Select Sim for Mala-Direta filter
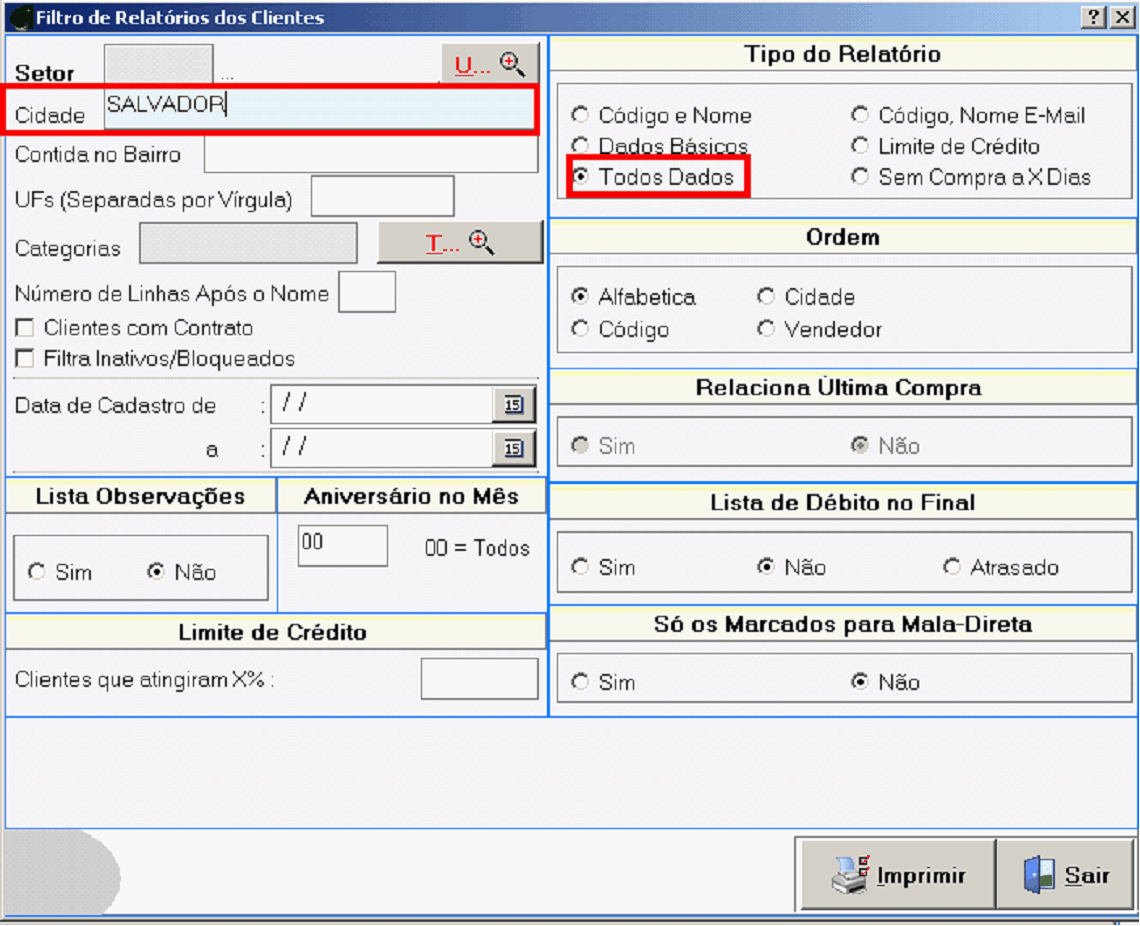 pos(580,682)
